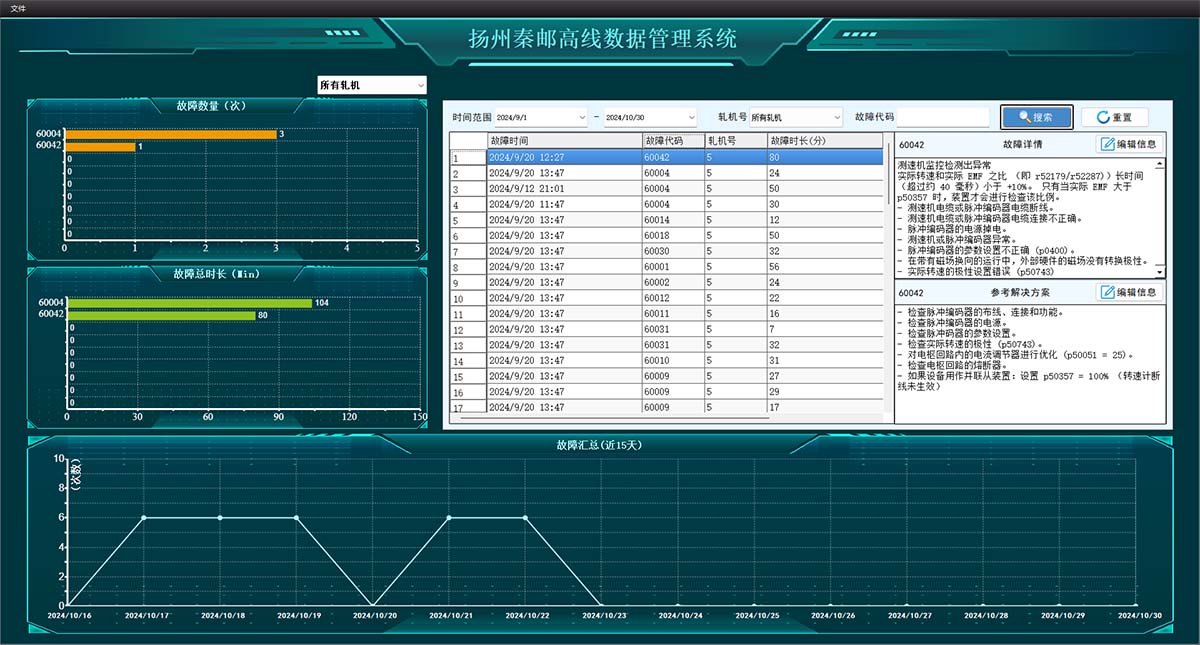
Task: Click the green 60042 bar in 故障总时长 chart
Action: coord(161,316)
